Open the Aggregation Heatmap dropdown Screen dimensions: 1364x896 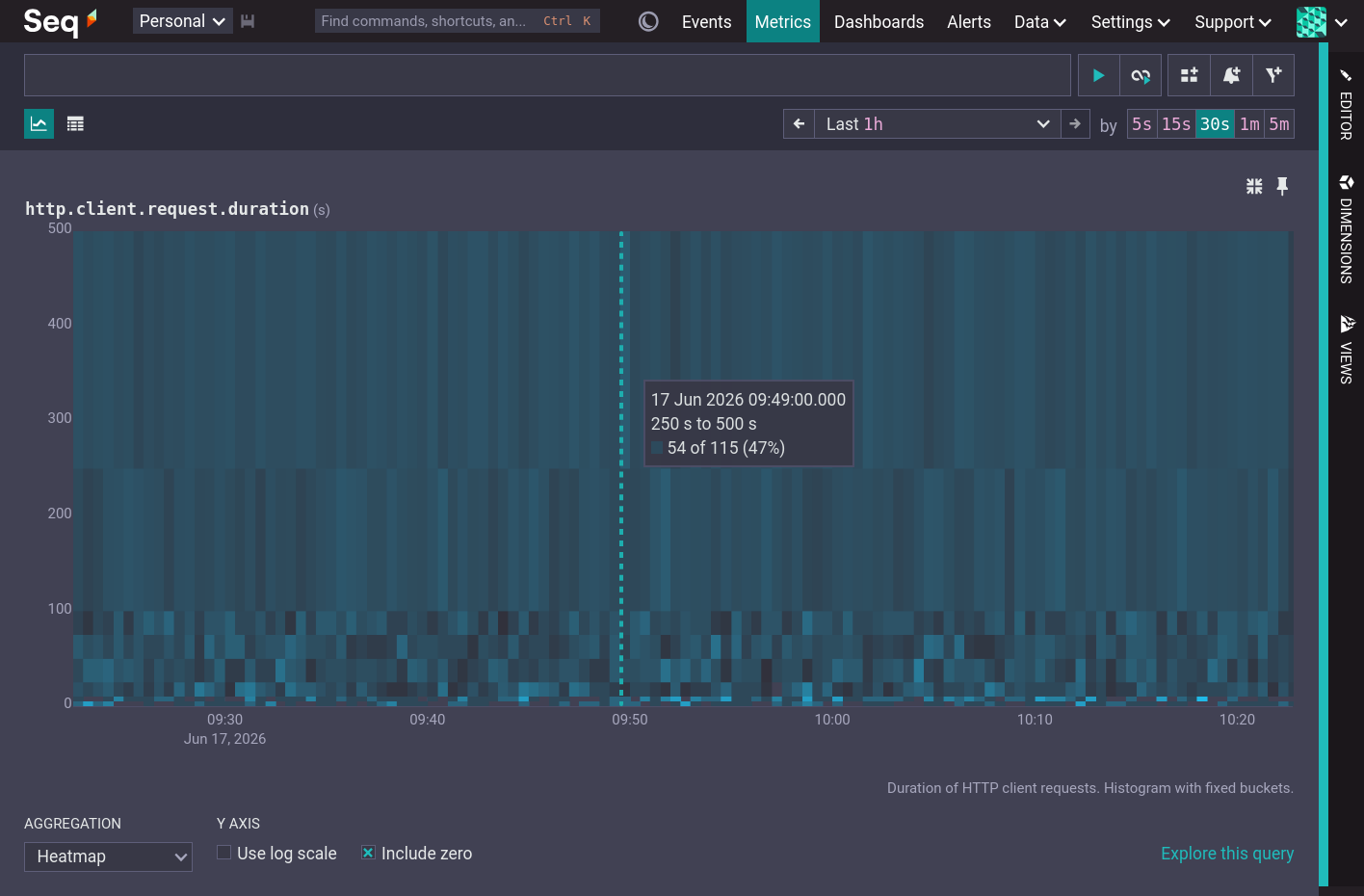click(x=108, y=856)
